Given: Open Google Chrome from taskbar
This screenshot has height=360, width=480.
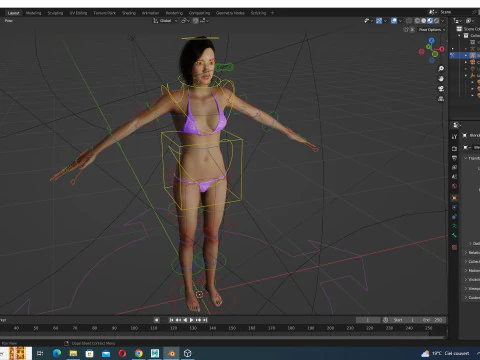Looking at the screenshot, I should pyautogui.click(x=139, y=353).
